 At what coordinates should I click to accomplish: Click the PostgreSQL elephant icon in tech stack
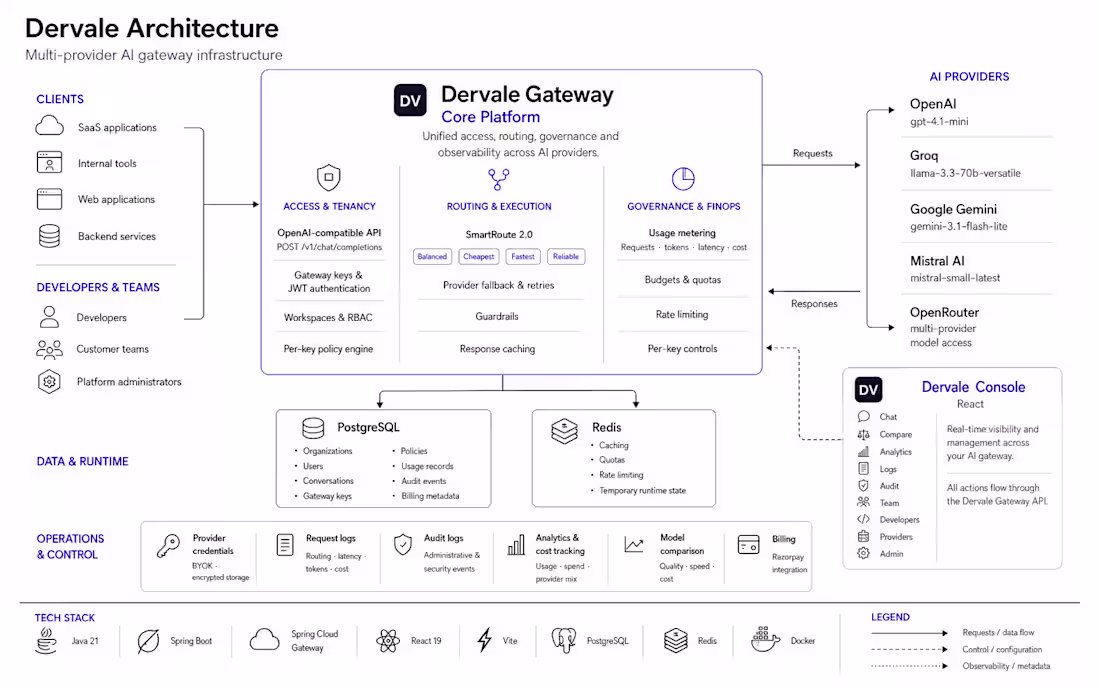tap(563, 640)
